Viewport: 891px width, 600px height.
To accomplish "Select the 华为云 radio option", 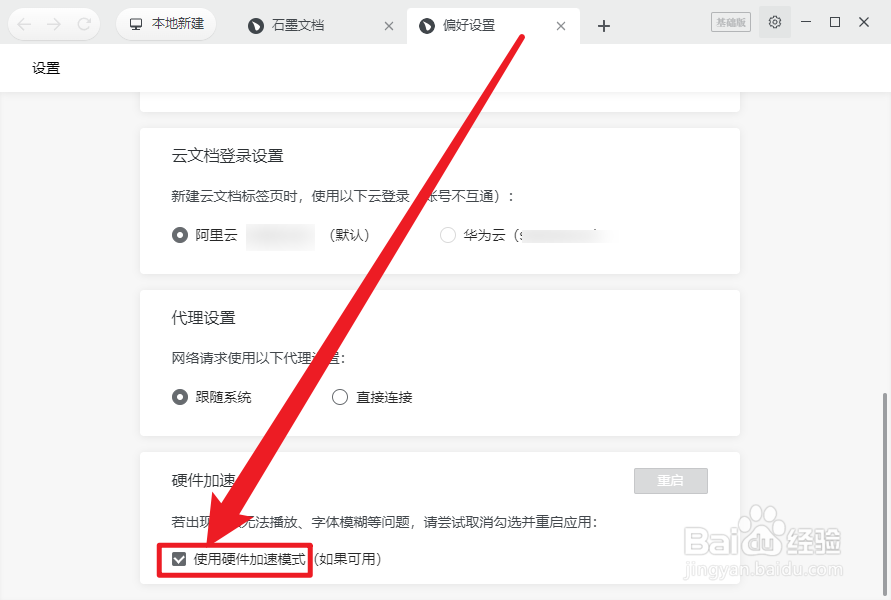I will click(x=448, y=235).
